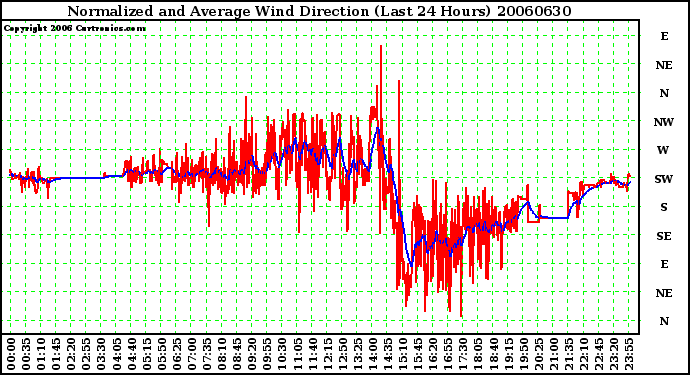This screenshot has width=690, height=375.
Task: Click the topmost E direction label
Action: click(x=664, y=36)
